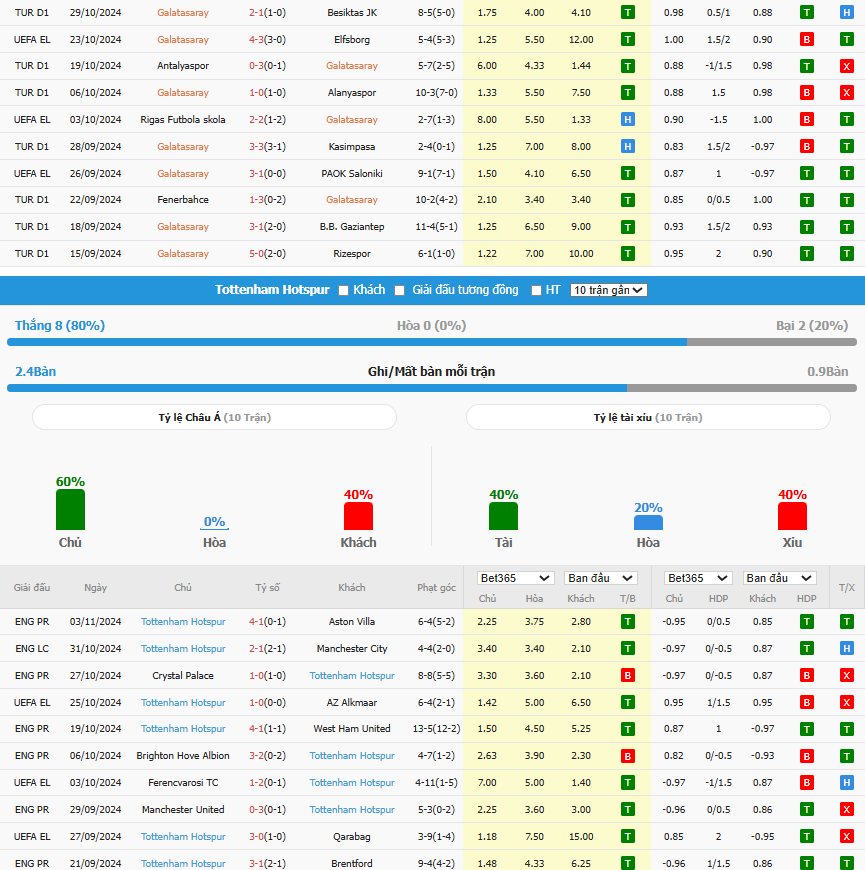Click the green Chủ 60% bar
This screenshot has width=865, height=870.
point(70,509)
